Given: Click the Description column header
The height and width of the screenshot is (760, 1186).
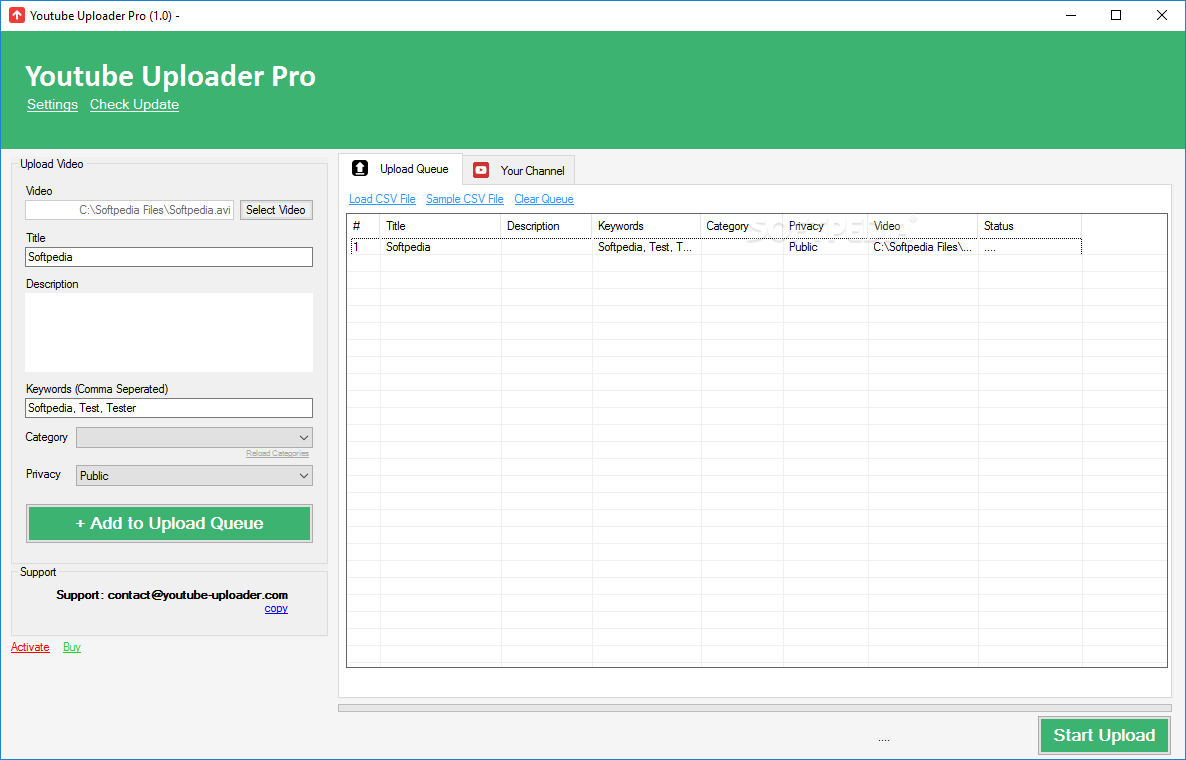Looking at the screenshot, I should pyautogui.click(x=546, y=226).
